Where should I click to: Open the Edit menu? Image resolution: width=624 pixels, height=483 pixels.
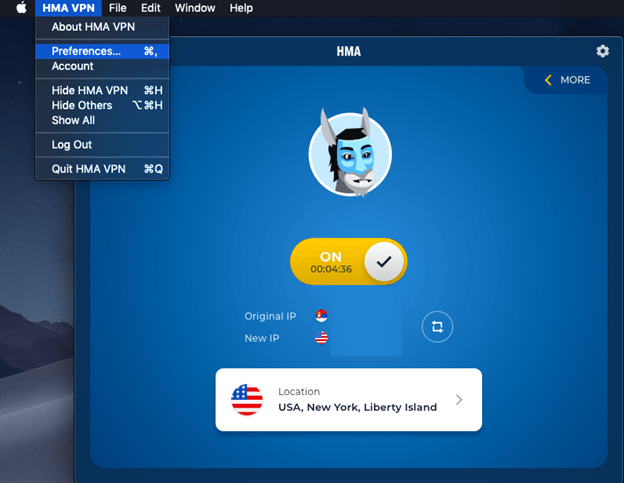pyautogui.click(x=150, y=8)
